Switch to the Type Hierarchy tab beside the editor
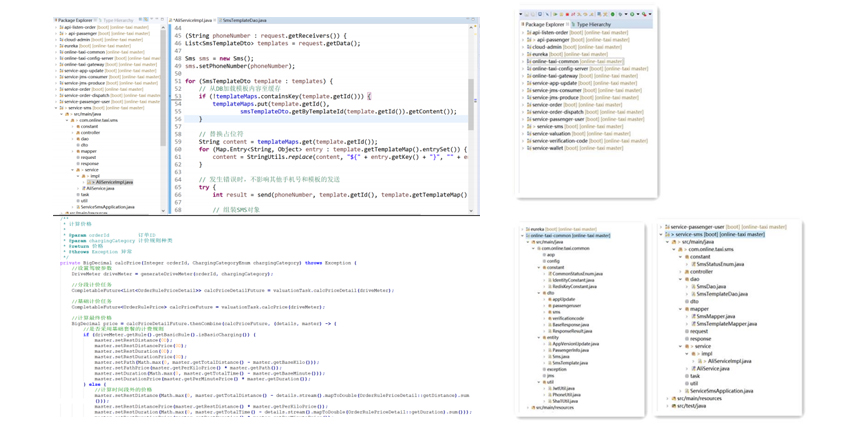The image size is (868, 443). click(117, 20)
